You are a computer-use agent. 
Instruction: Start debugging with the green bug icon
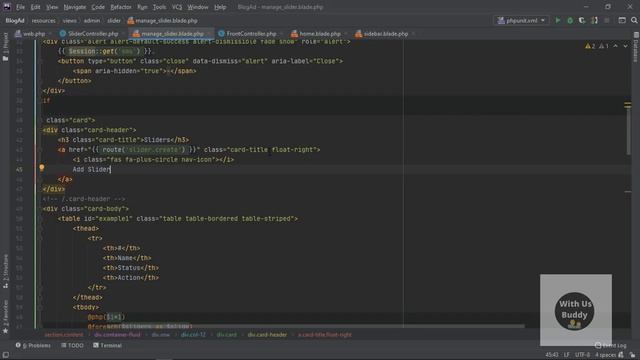click(570, 20)
